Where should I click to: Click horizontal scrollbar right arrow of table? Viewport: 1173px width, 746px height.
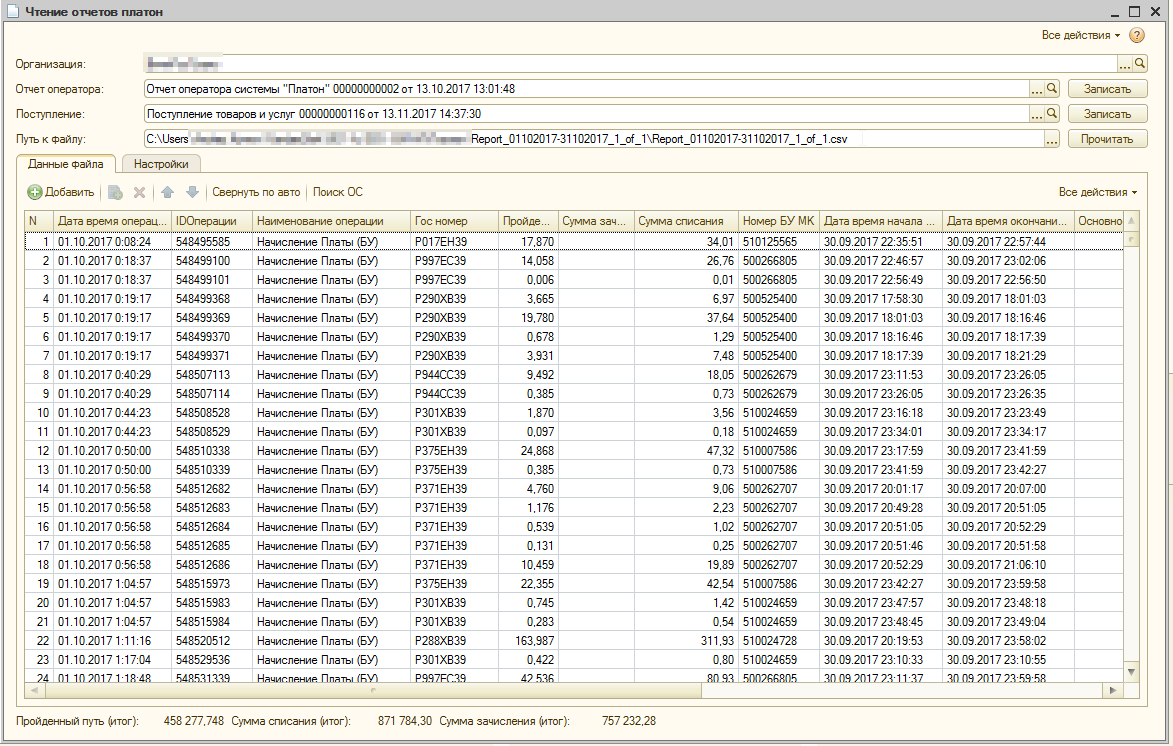(x=1113, y=691)
